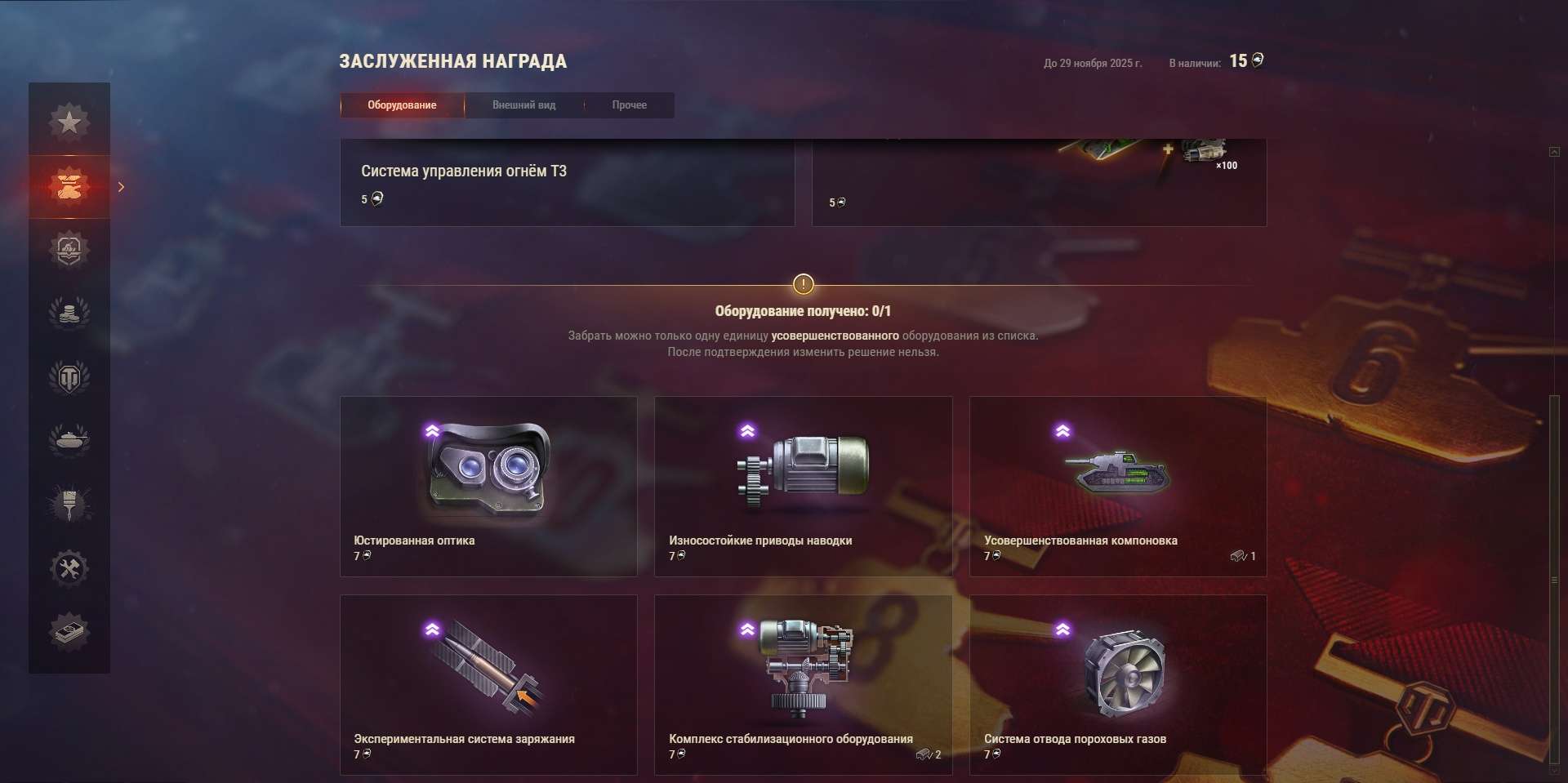Select Система отвода пороховых газов card
Screen dimensions: 1568x783
(x=1118, y=685)
